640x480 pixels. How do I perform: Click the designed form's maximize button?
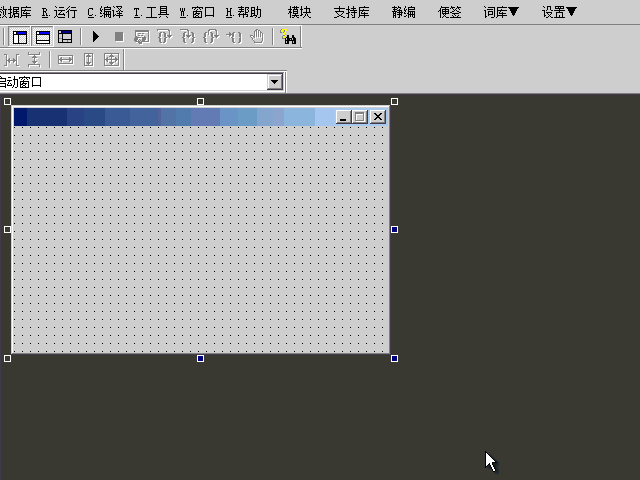click(360, 117)
